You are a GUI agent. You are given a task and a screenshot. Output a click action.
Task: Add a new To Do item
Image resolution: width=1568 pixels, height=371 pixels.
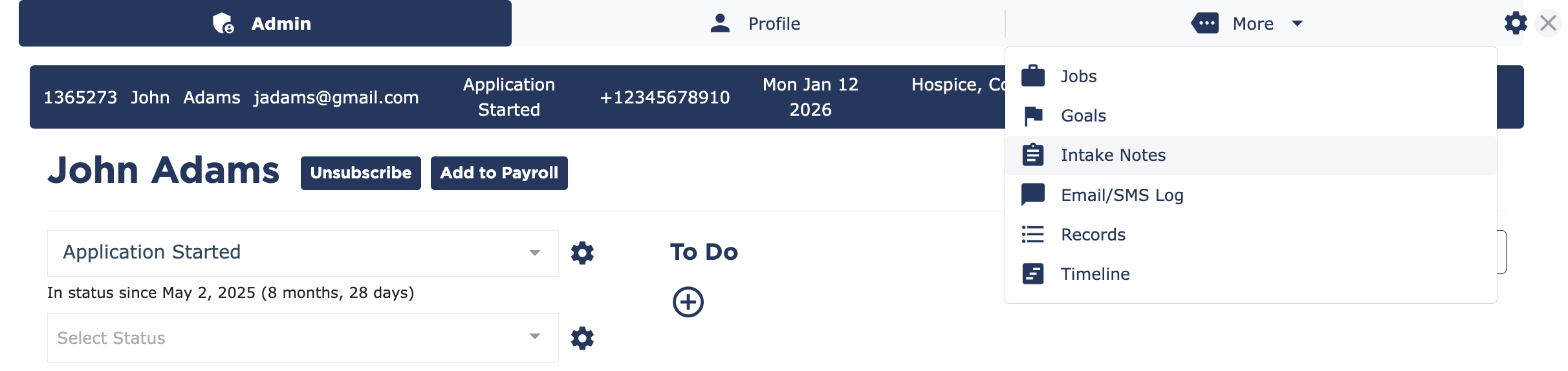688,302
